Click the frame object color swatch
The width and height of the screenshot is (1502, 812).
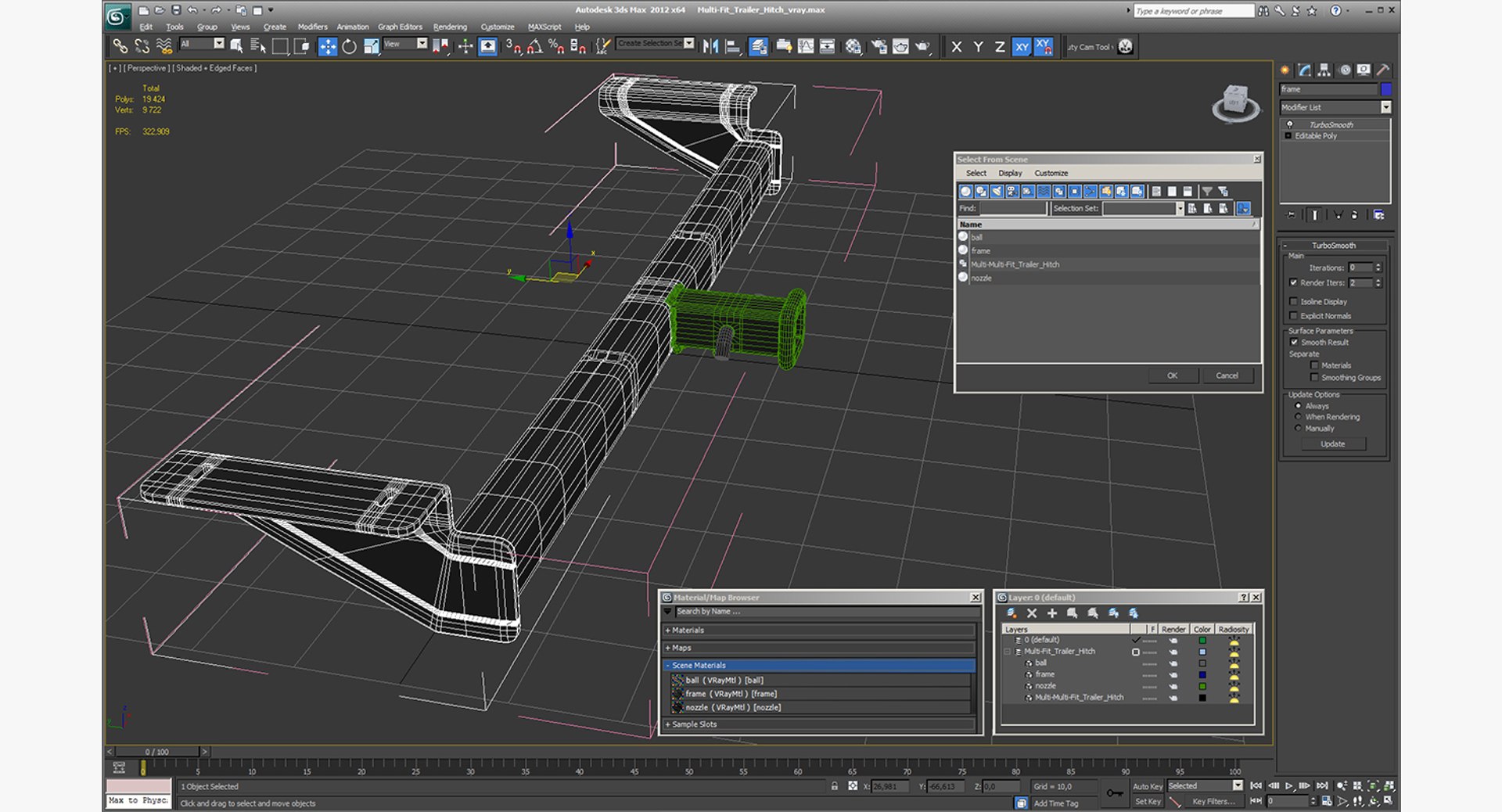click(x=1386, y=89)
